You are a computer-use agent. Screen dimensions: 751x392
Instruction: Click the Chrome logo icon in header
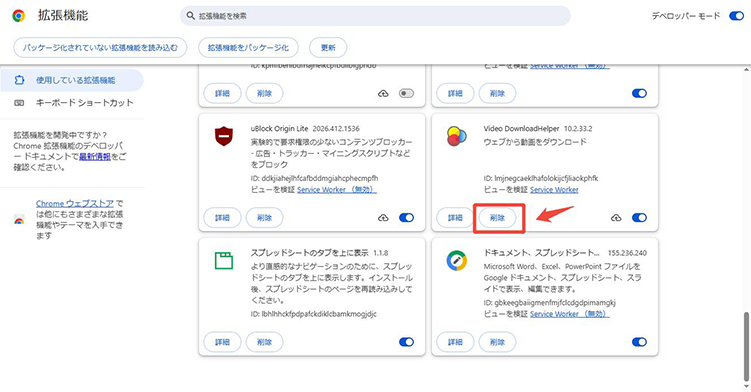pyautogui.click(x=19, y=16)
